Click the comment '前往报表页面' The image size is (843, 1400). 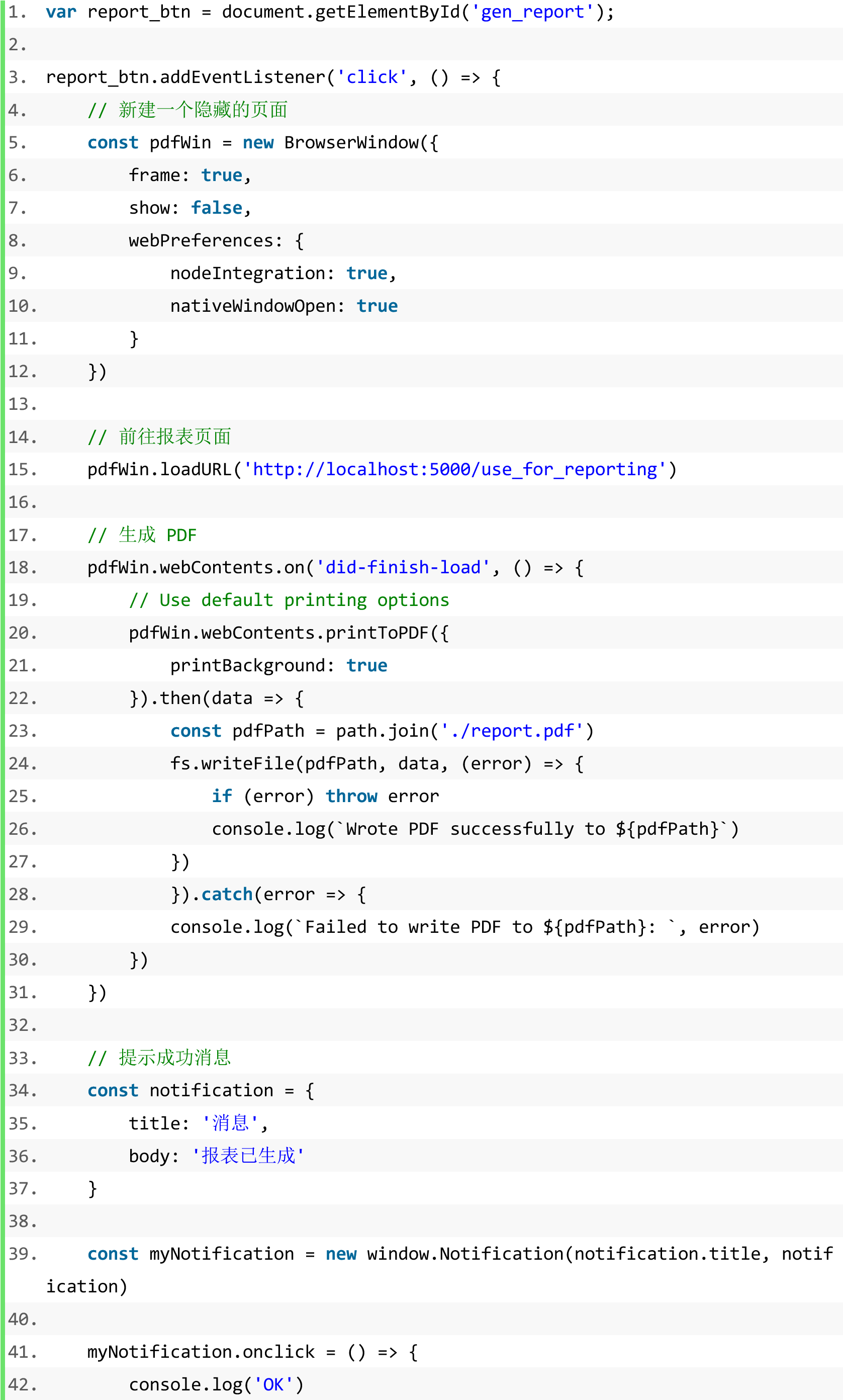[159, 437]
